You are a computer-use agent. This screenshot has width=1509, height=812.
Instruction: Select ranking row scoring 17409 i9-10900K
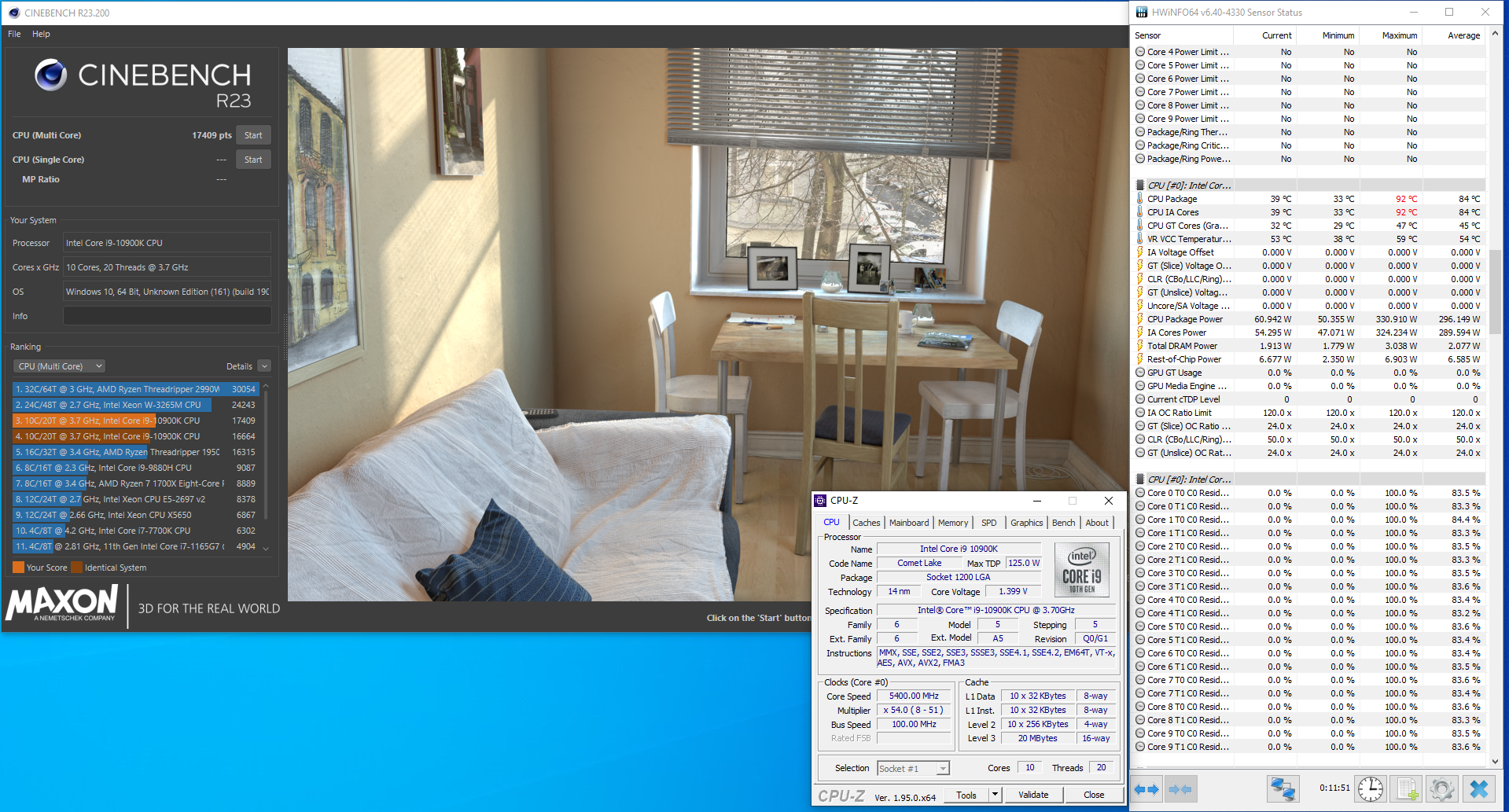click(135, 421)
